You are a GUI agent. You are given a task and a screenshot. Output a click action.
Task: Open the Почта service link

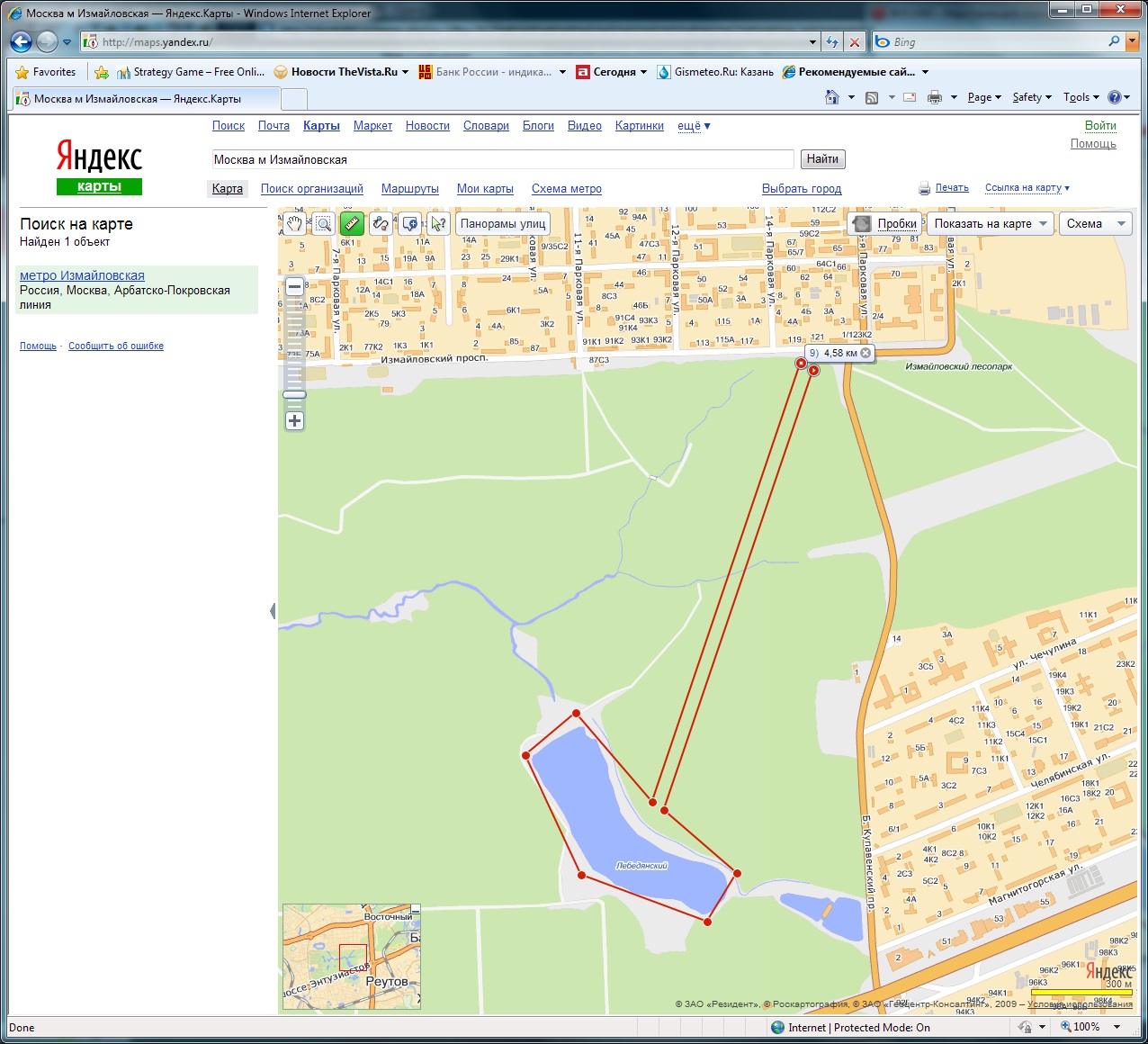coord(274,126)
